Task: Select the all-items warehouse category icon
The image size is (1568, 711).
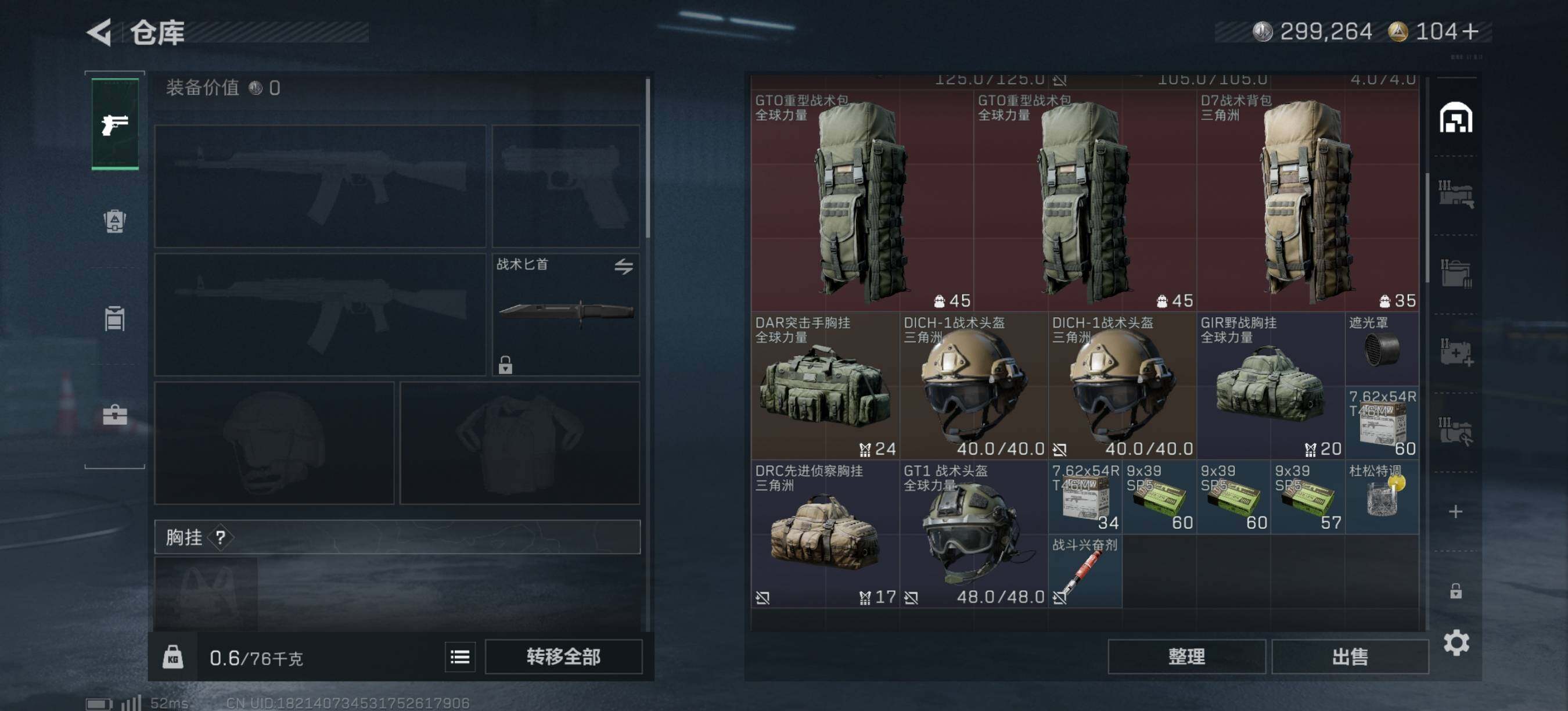Action: pos(1455,117)
